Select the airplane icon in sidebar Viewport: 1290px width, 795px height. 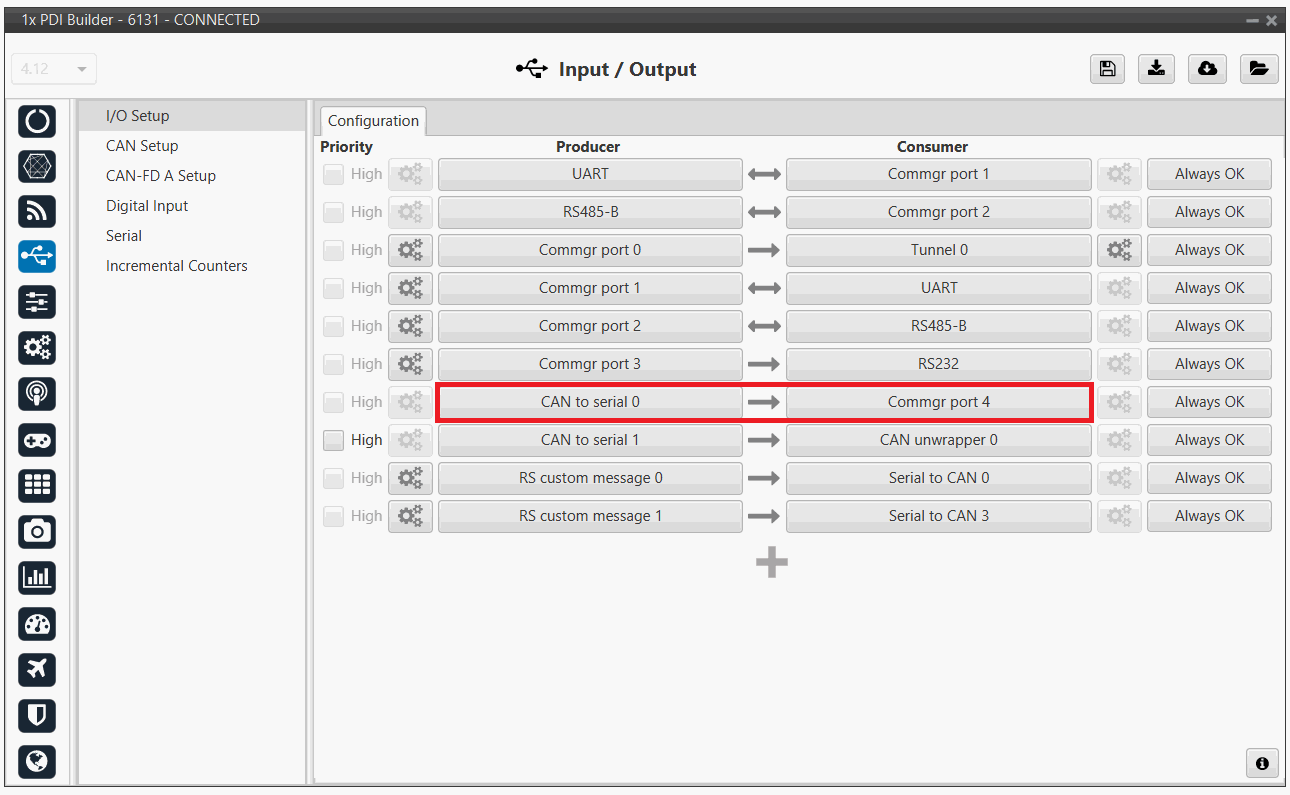click(x=37, y=669)
